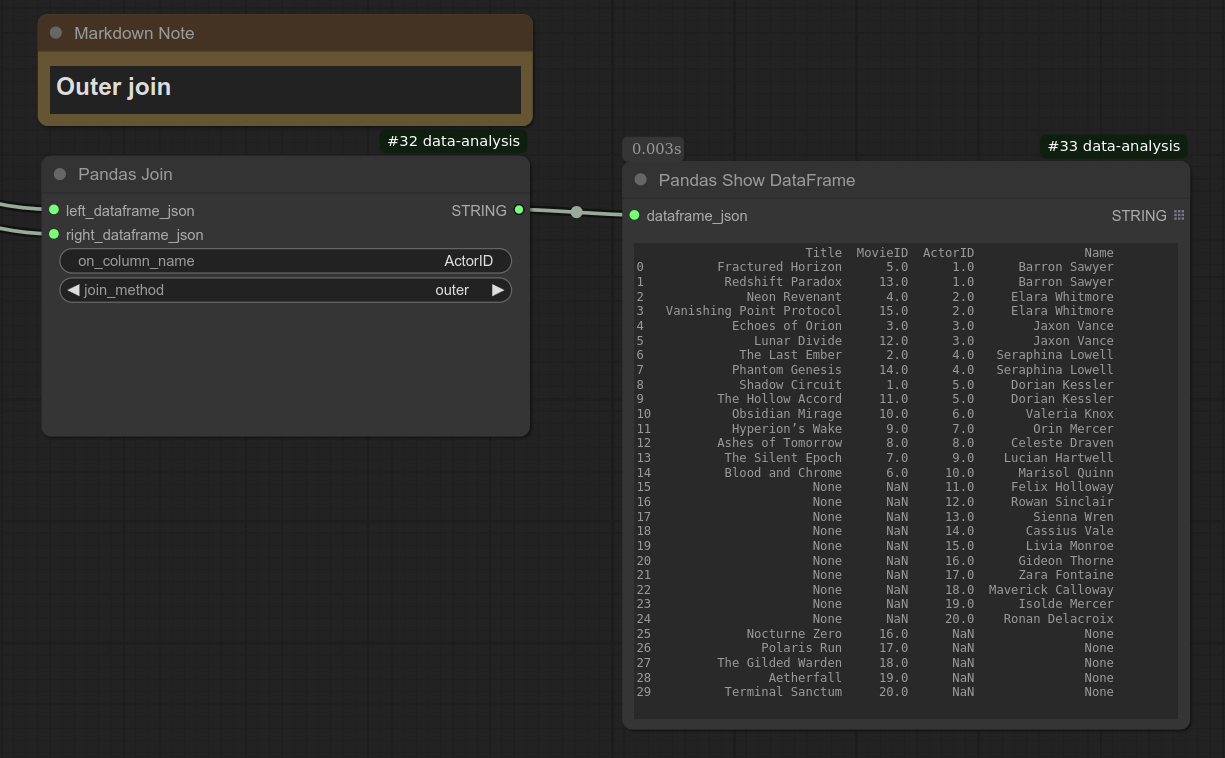1225x758 pixels.
Task: Click the Echoes of Orion cell
Action: coord(787,326)
